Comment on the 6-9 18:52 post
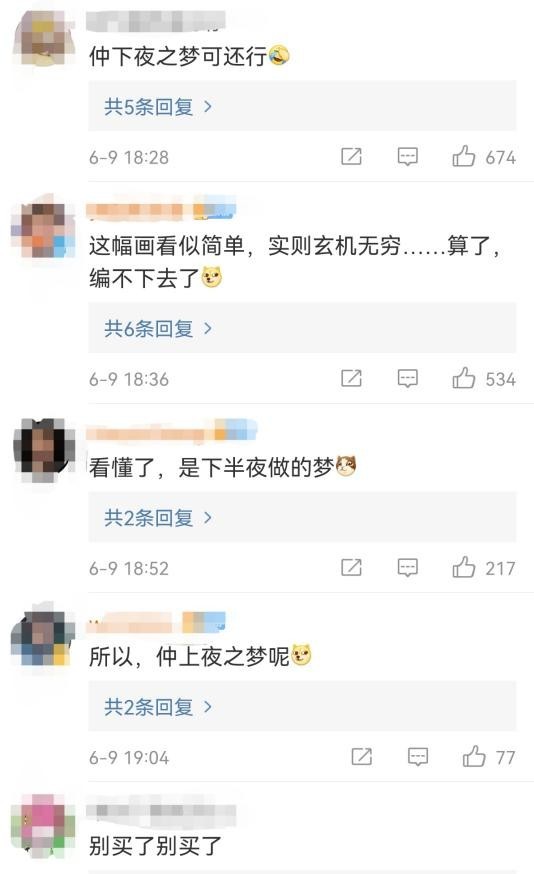This screenshot has height=874, width=534. point(407,567)
